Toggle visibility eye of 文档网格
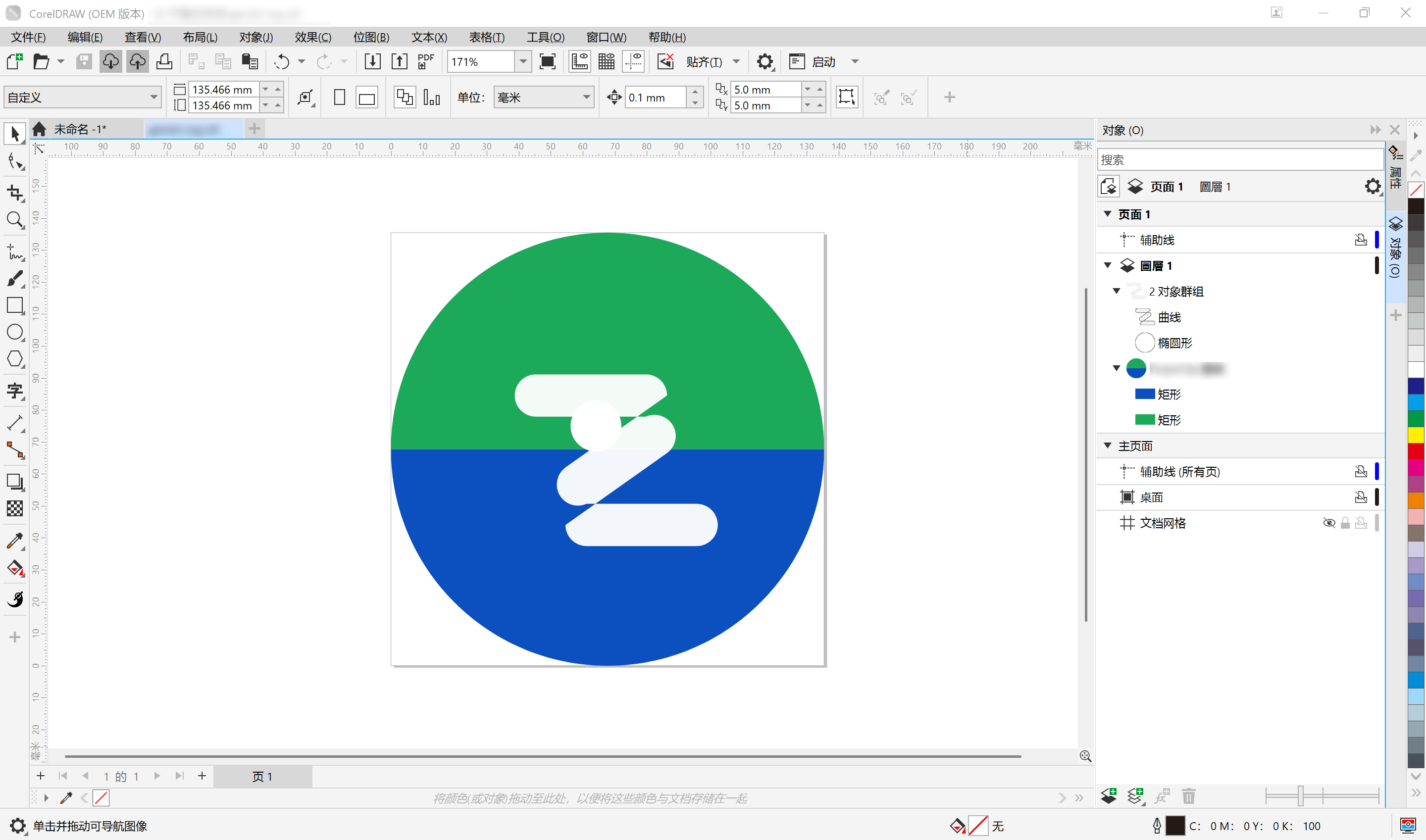This screenshot has height=840, width=1426. point(1328,523)
